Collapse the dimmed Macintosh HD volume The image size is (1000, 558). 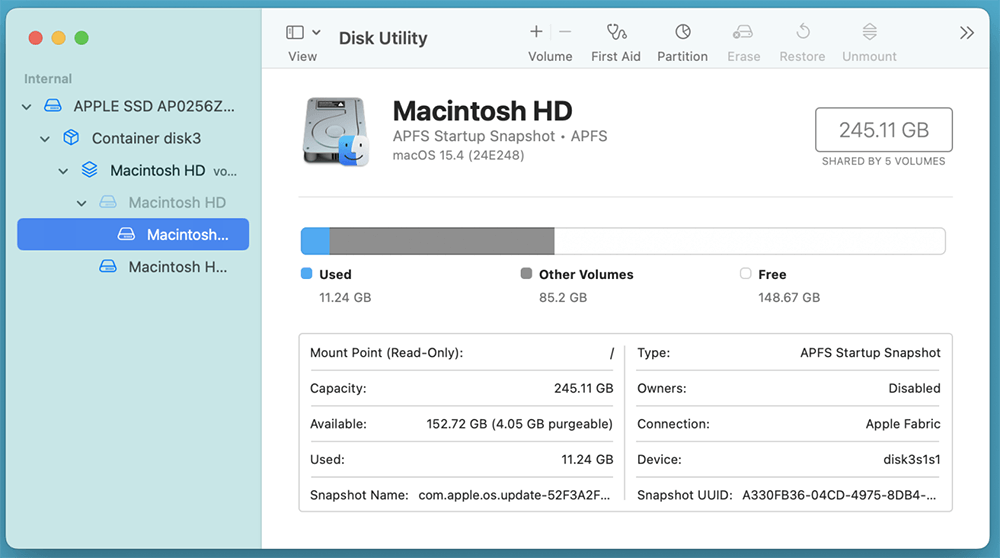82,203
